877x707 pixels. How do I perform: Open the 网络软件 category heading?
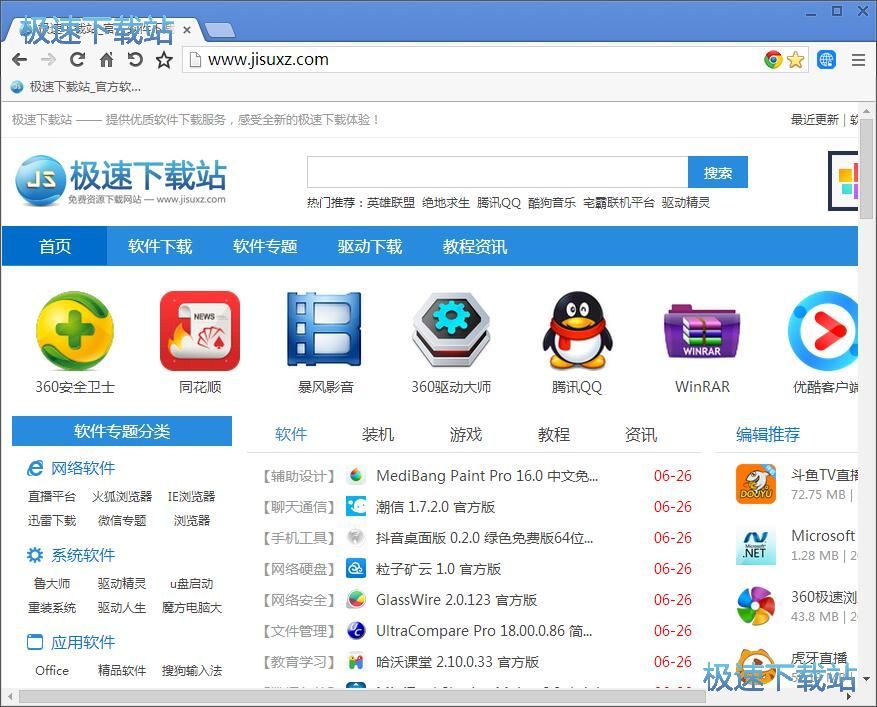pyautogui.click(x=83, y=468)
